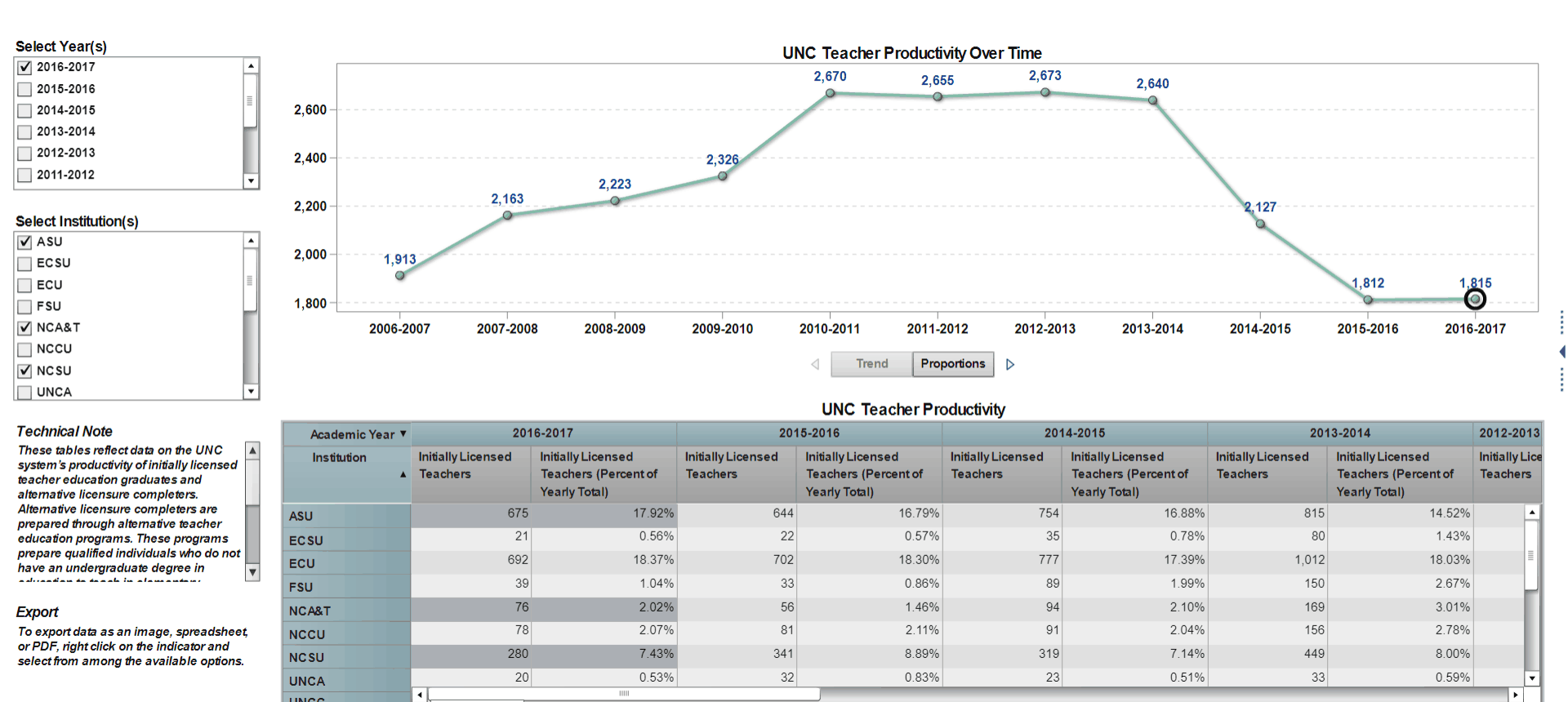Uncheck the 2016-2017 year checkbox
Screen dimensions: 1568x702
click(25, 68)
